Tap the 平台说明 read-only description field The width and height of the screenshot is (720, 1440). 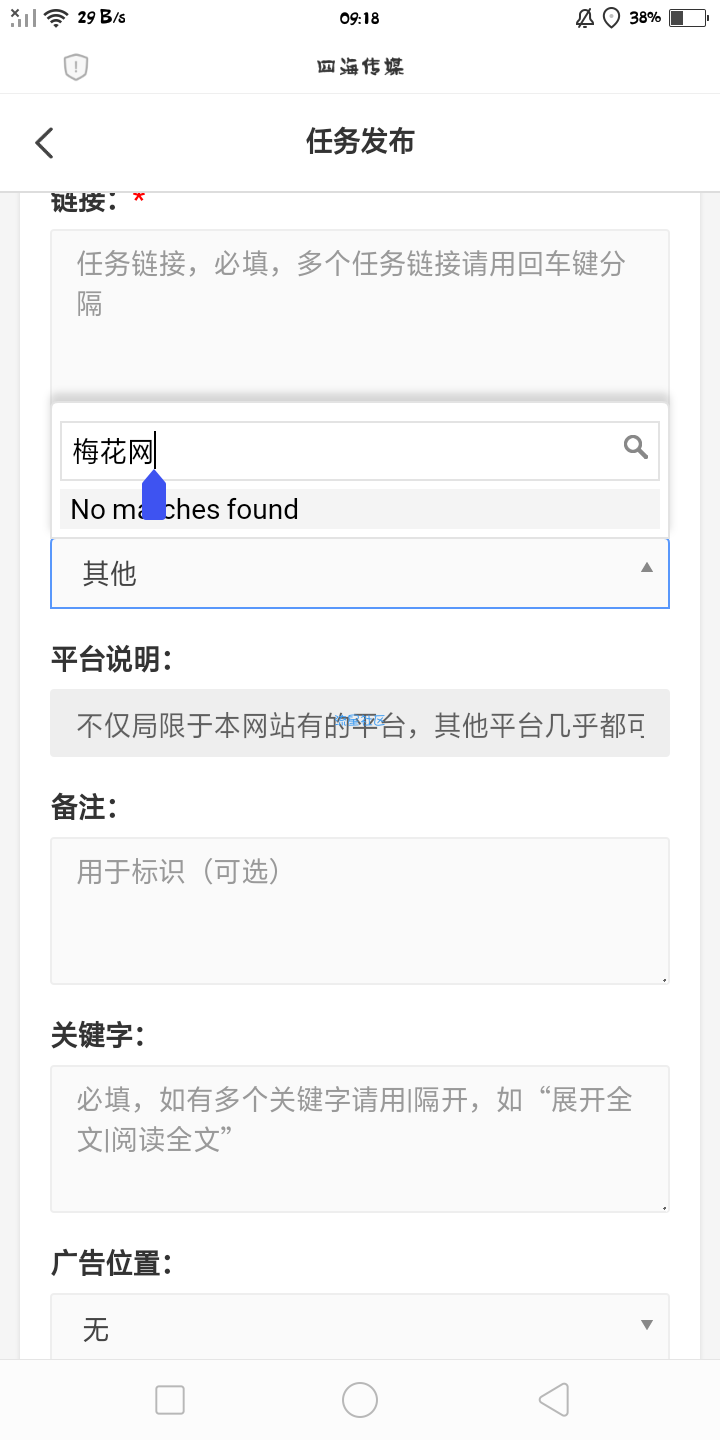(x=360, y=723)
